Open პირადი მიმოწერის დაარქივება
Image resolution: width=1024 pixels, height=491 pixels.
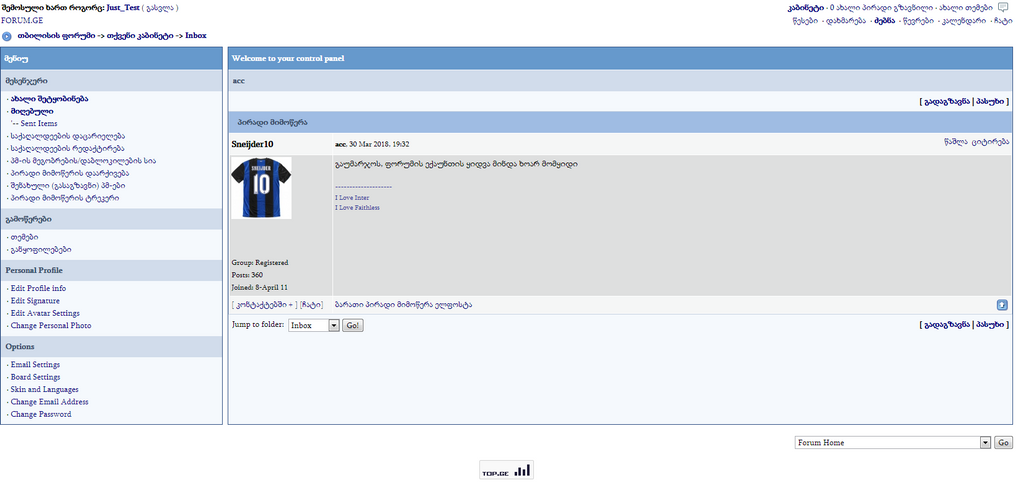69,173
